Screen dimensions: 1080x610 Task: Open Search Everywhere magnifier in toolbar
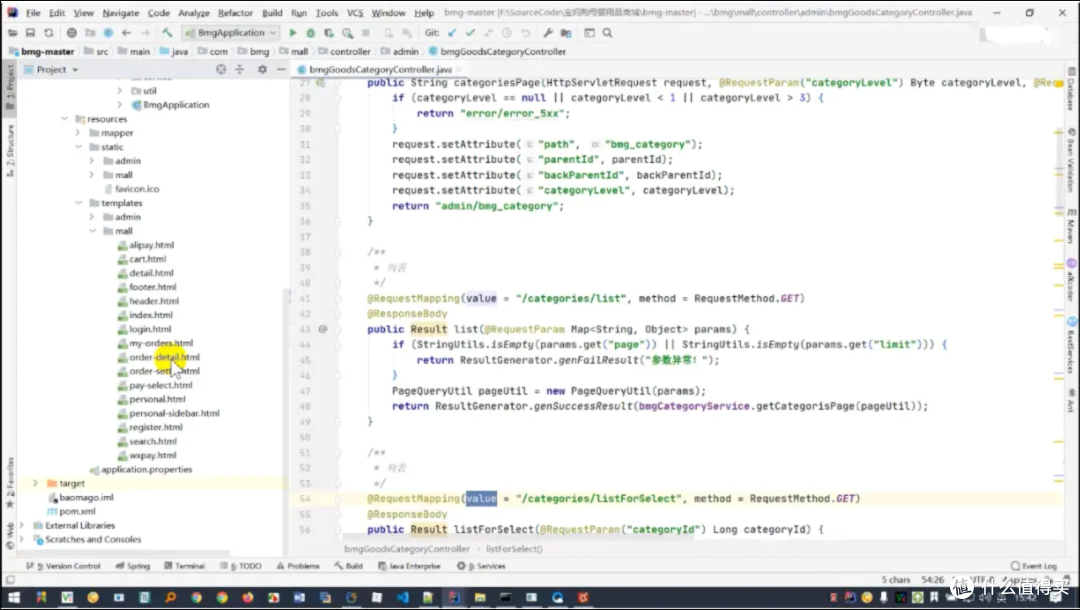pyautogui.click(x=608, y=32)
